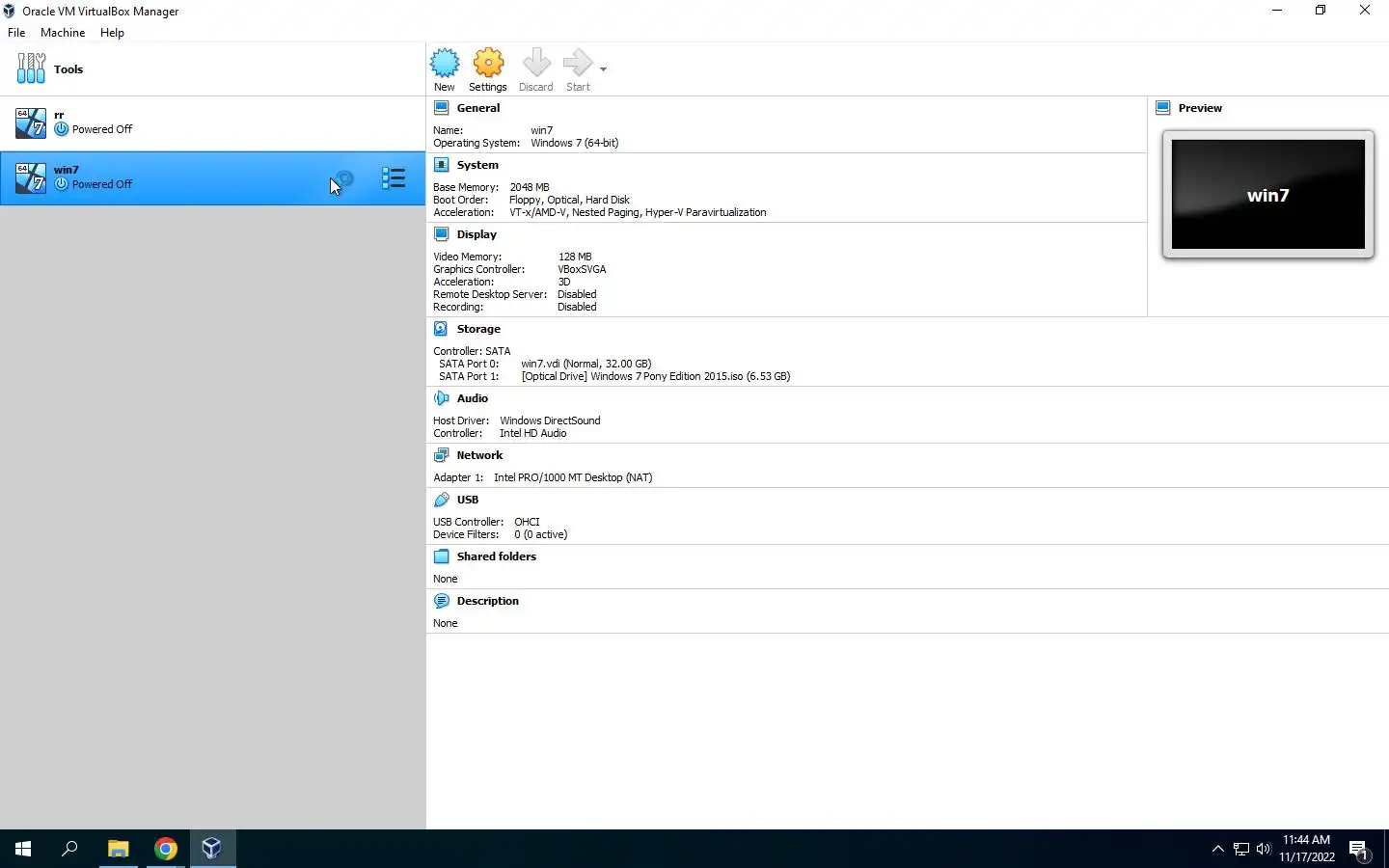Open the notification center icon
Viewport: 1389px width, 868px height.
coord(1359,850)
